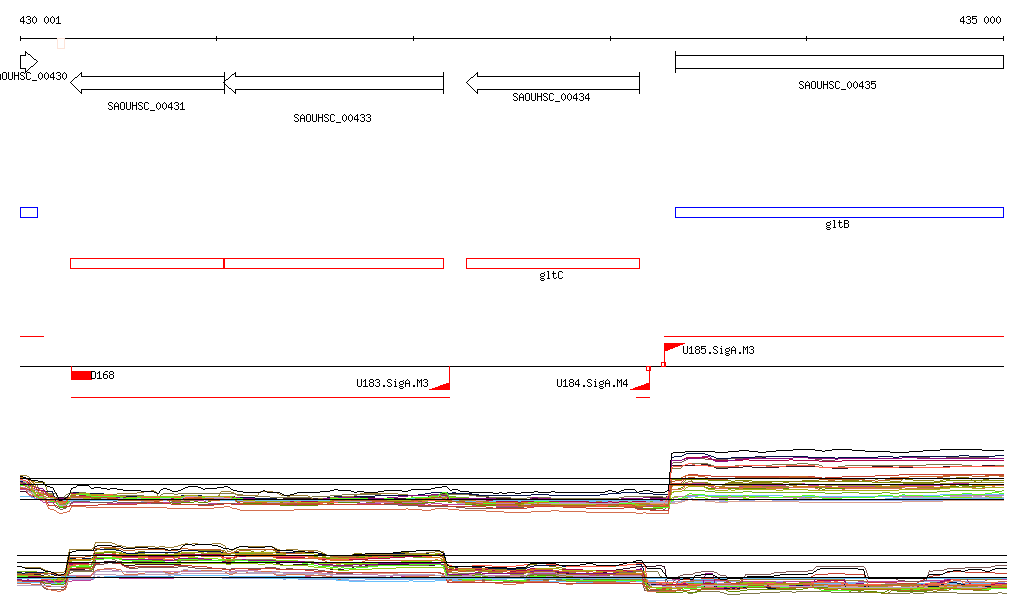Select the SAOUHSC_00435 gene box
1024x611 pixels.
[x=839, y=62]
